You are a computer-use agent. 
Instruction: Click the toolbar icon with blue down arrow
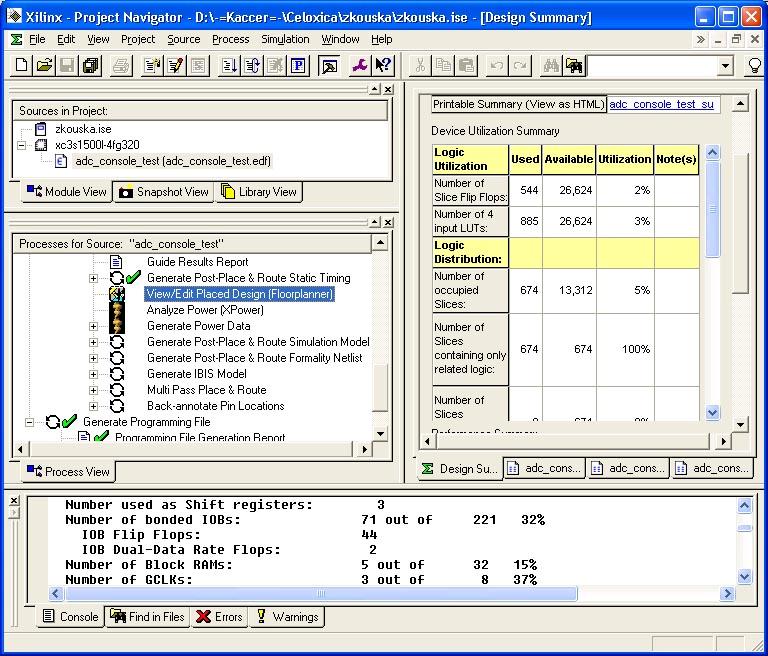coord(229,65)
